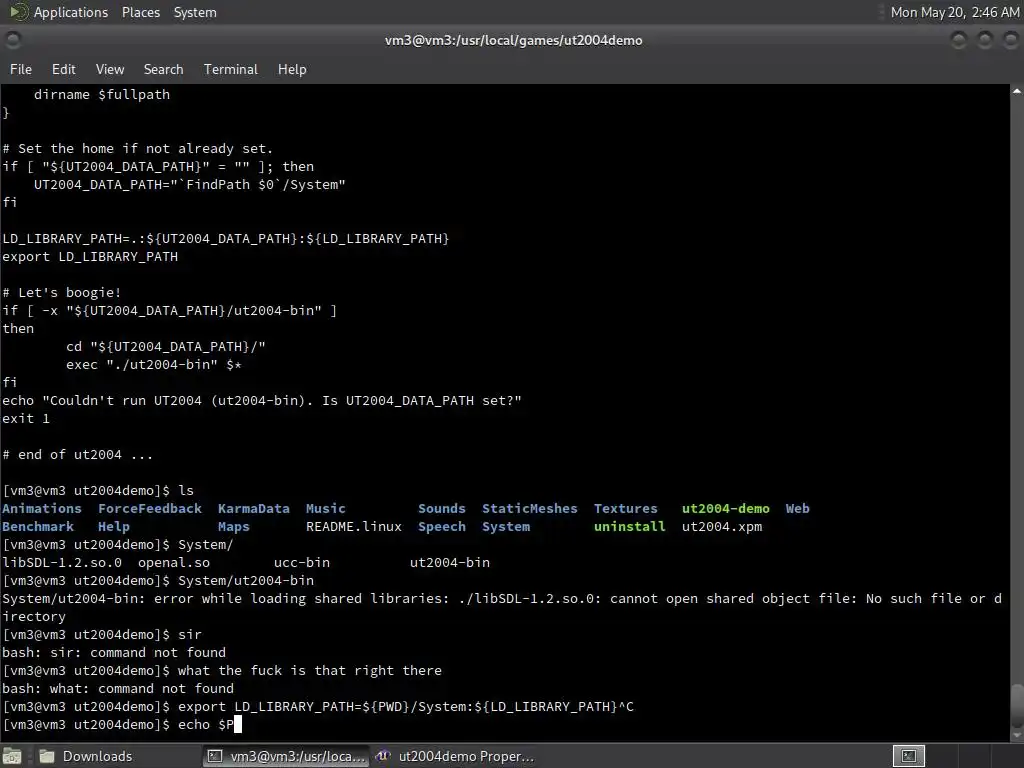Click 'libSDL-1.2.so.0' in the completion list
1024x768 pixels.
click(62, 562)
